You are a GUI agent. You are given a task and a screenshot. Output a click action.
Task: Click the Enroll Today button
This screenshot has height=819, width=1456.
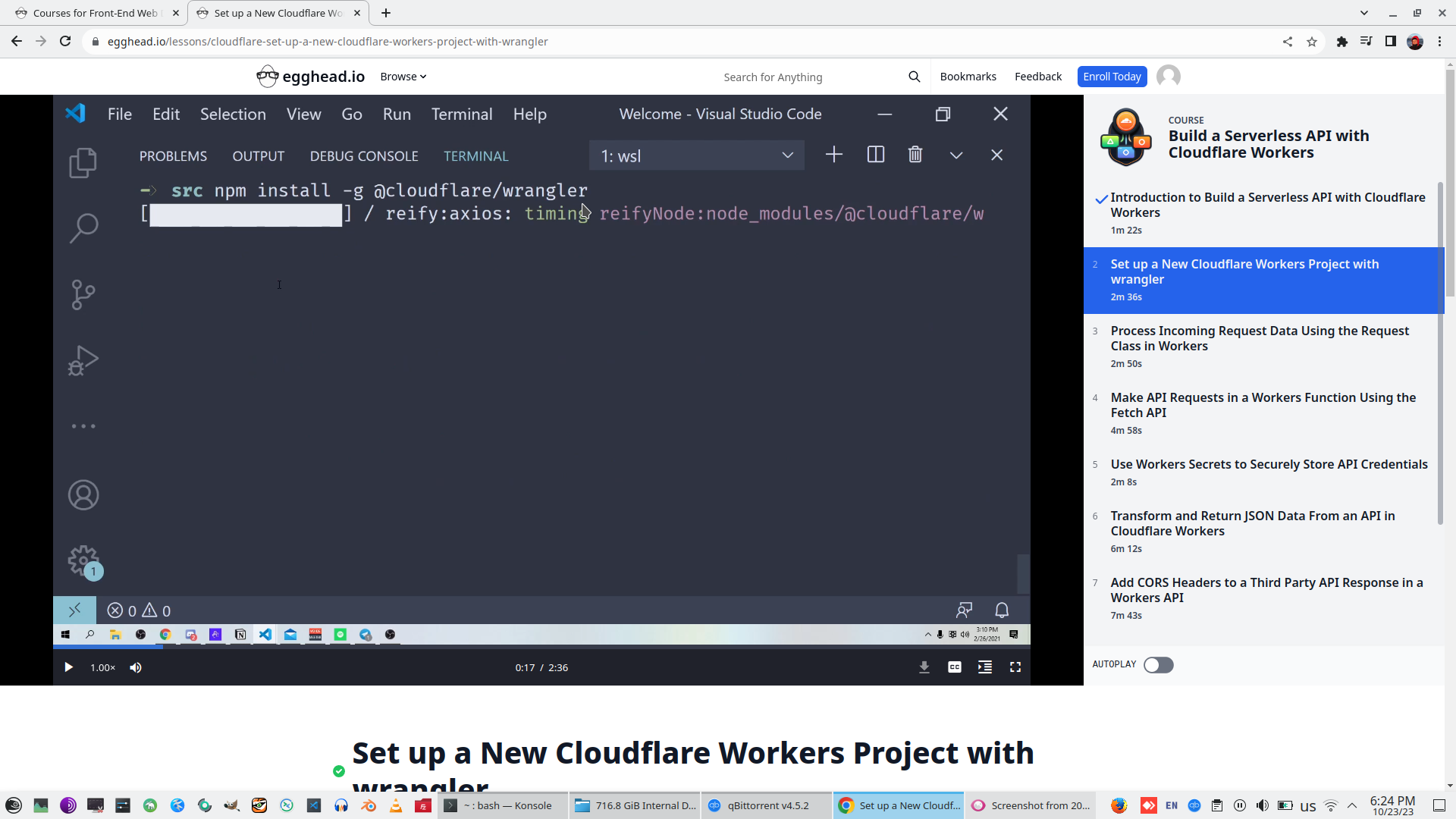click(1112, 76)
